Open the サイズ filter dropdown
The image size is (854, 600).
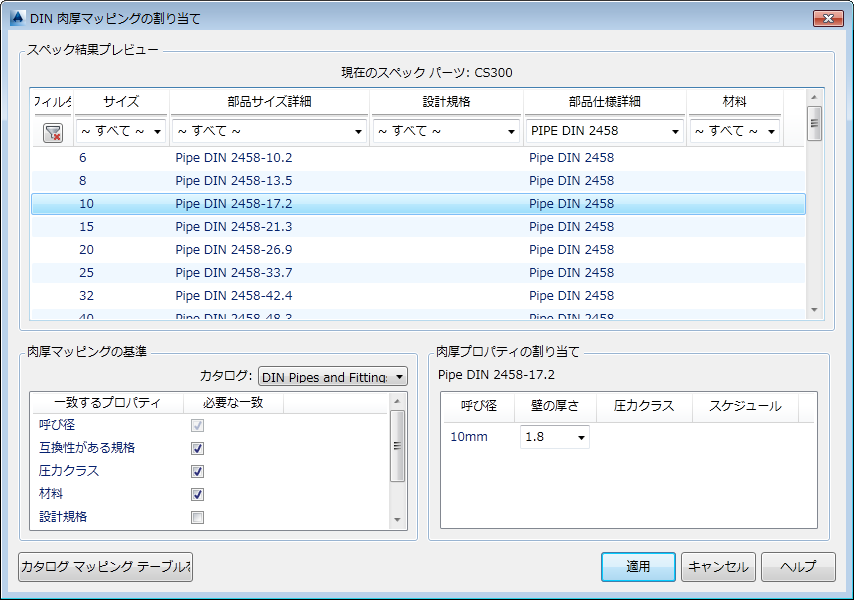point(121,131)
